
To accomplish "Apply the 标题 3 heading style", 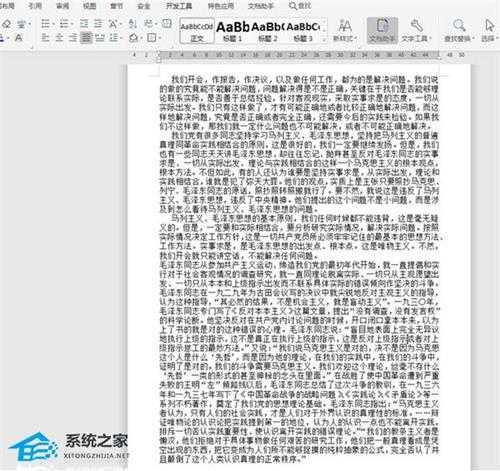I will (x=303, y=30).
